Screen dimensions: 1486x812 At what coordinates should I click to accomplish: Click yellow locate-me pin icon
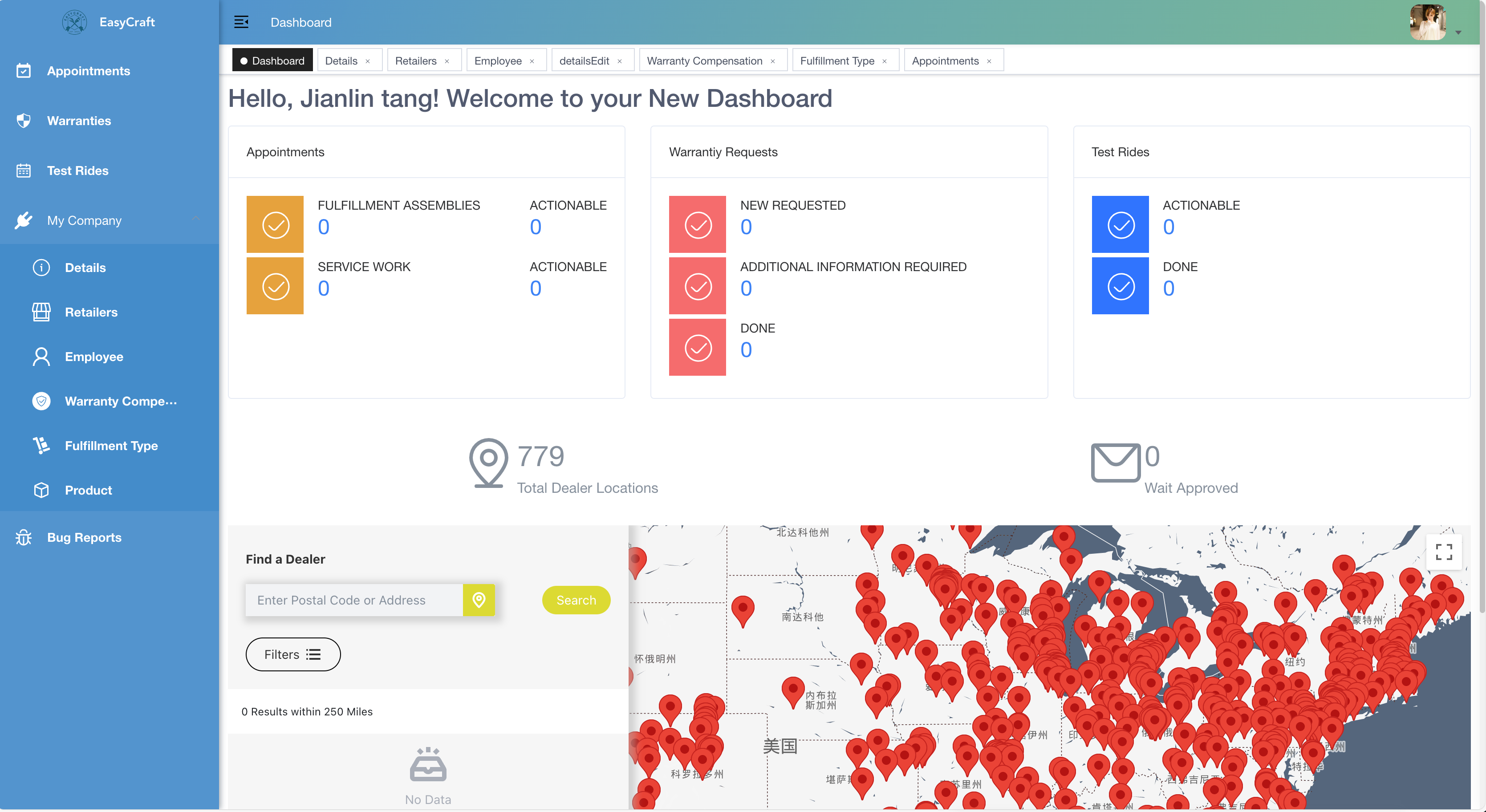[478, 600]
